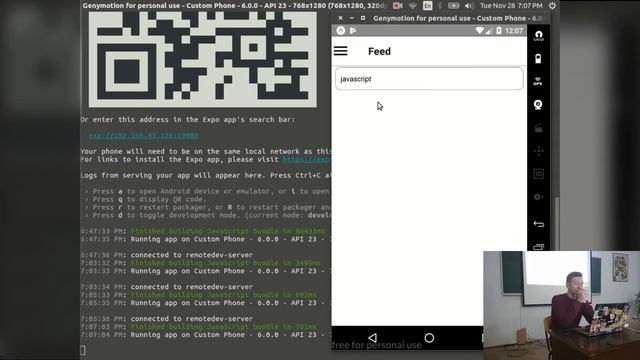
Task: Tap Android home circle button
Action: (429, 338)
